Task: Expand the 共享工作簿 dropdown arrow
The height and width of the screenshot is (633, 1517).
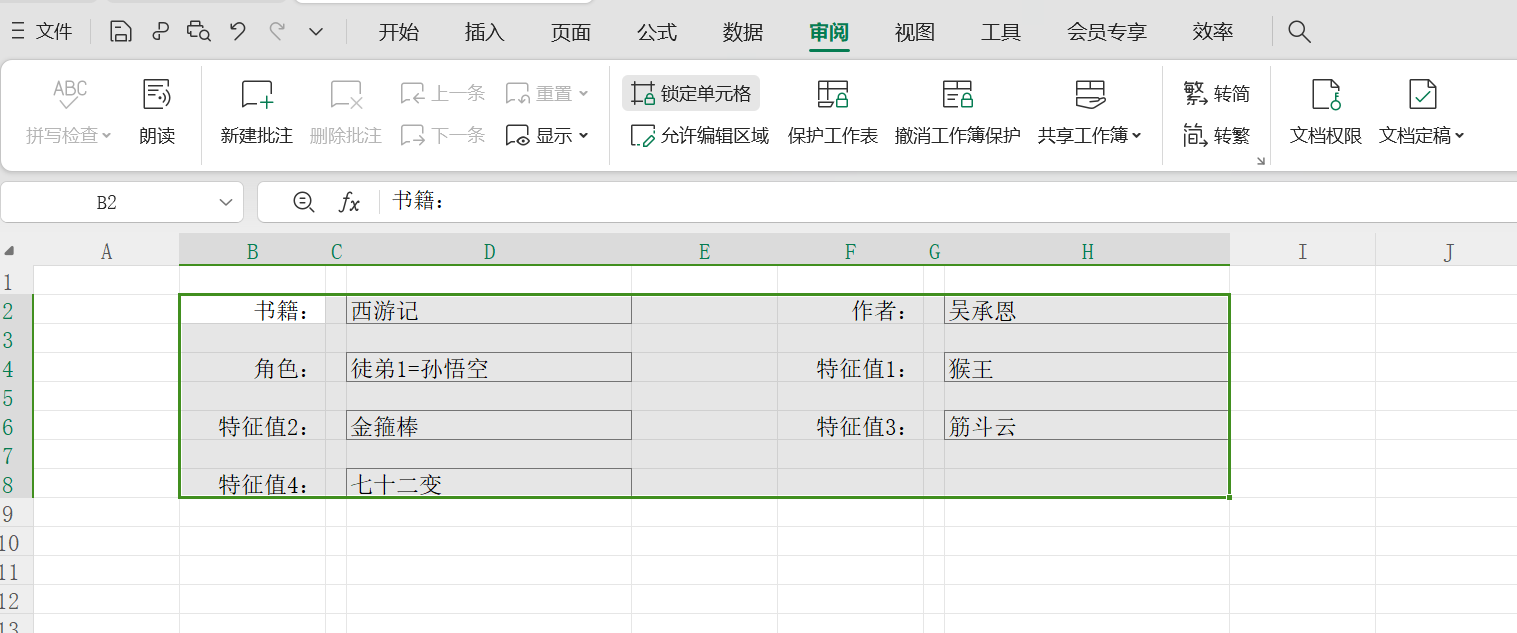Action: tap(1137, 135)
